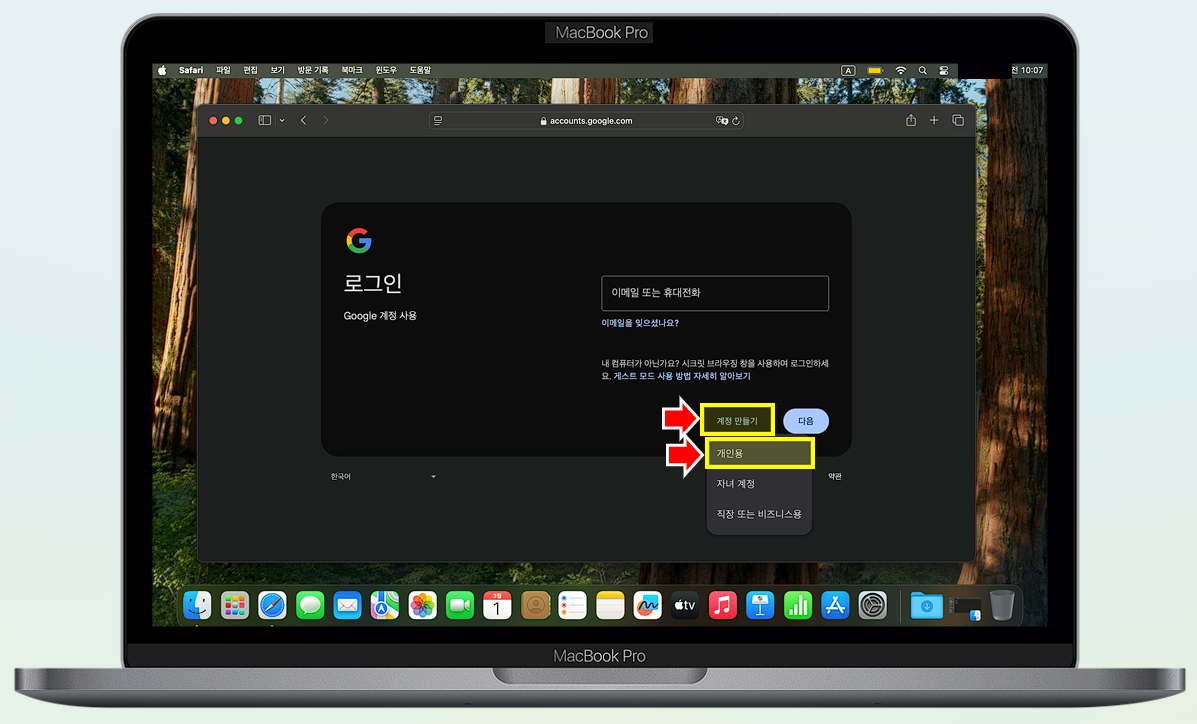Viewport: 1197px width, 724px height.
Task: Open a new tab with plus icon
Action: click(x=934, y=121)
